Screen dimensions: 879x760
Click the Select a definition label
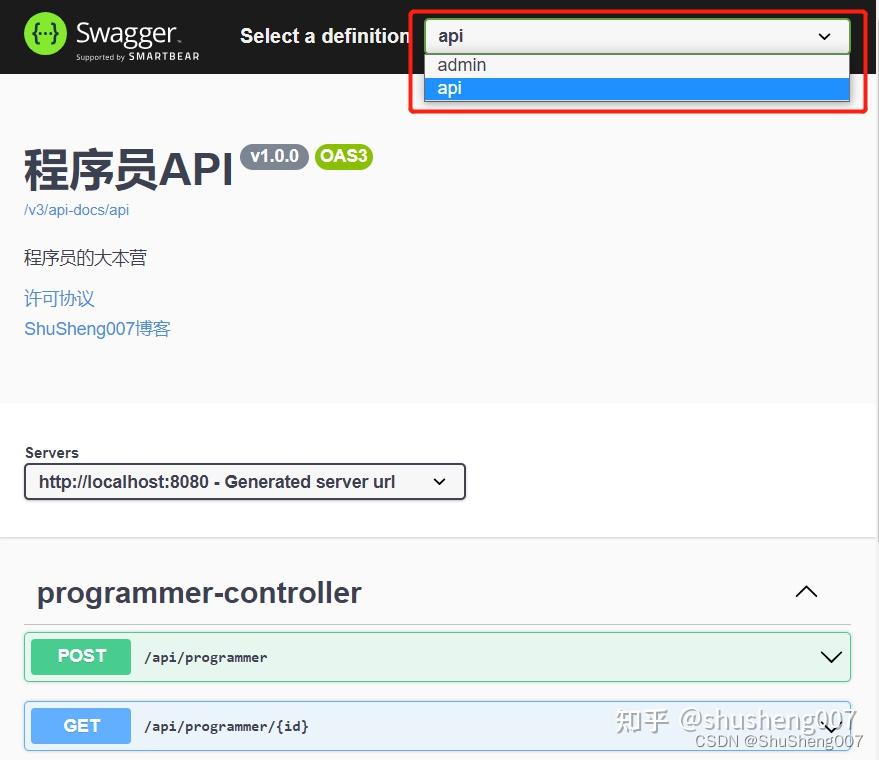324,36
